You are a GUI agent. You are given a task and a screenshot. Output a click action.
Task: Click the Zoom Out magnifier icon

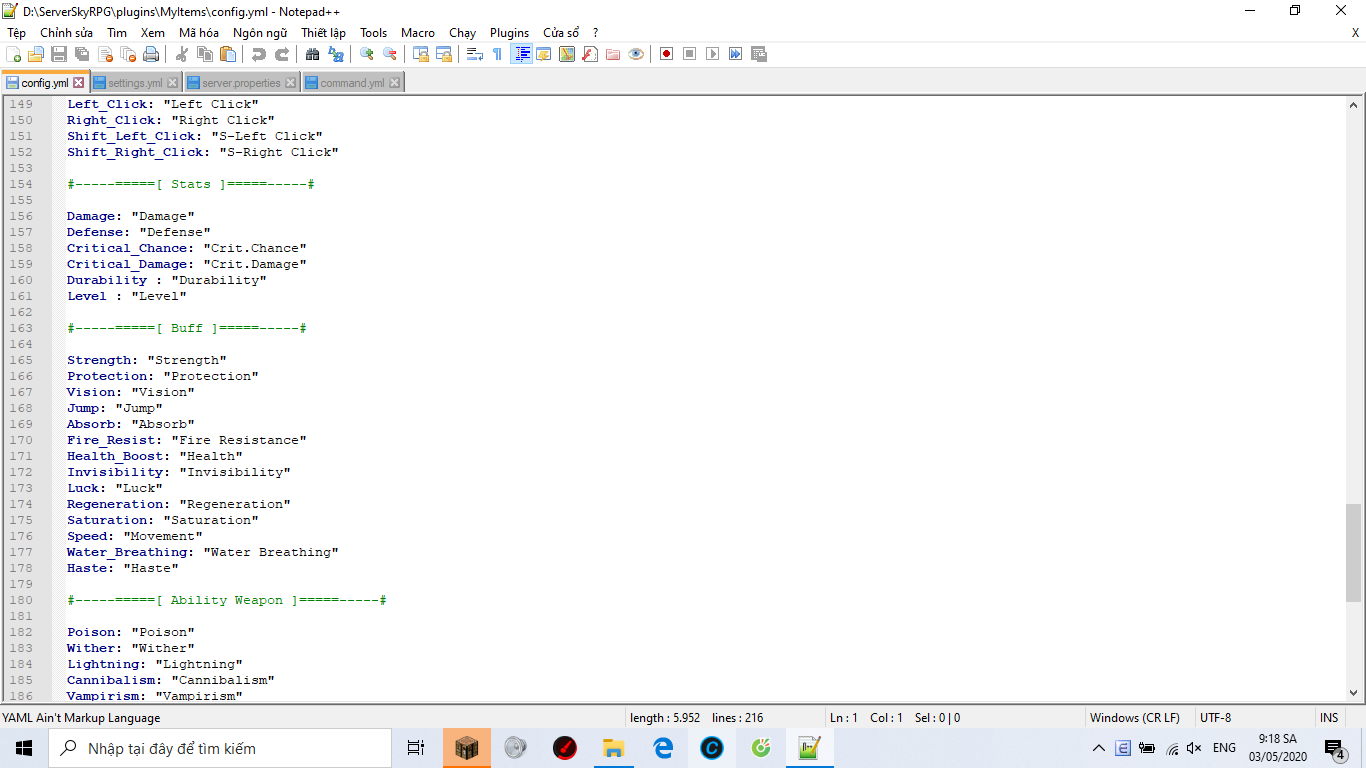[x=389, y=54]
